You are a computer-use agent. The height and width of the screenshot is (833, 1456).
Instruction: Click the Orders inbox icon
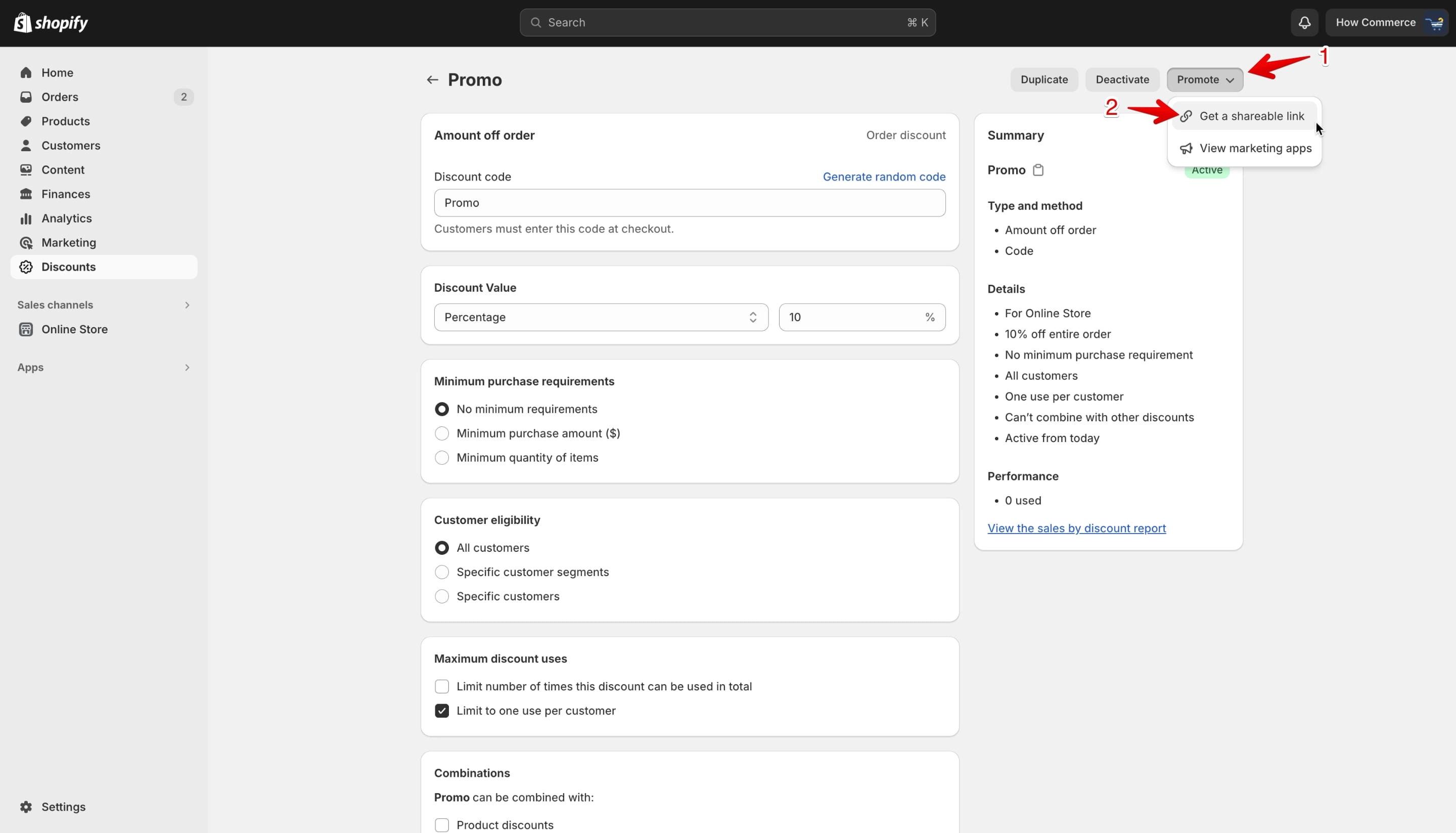point(26,97)
